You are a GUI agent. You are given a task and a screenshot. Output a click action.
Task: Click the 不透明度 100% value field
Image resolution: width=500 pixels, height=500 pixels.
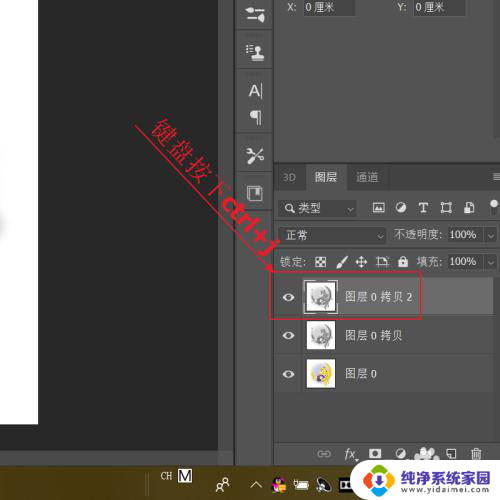coord(465,235)
